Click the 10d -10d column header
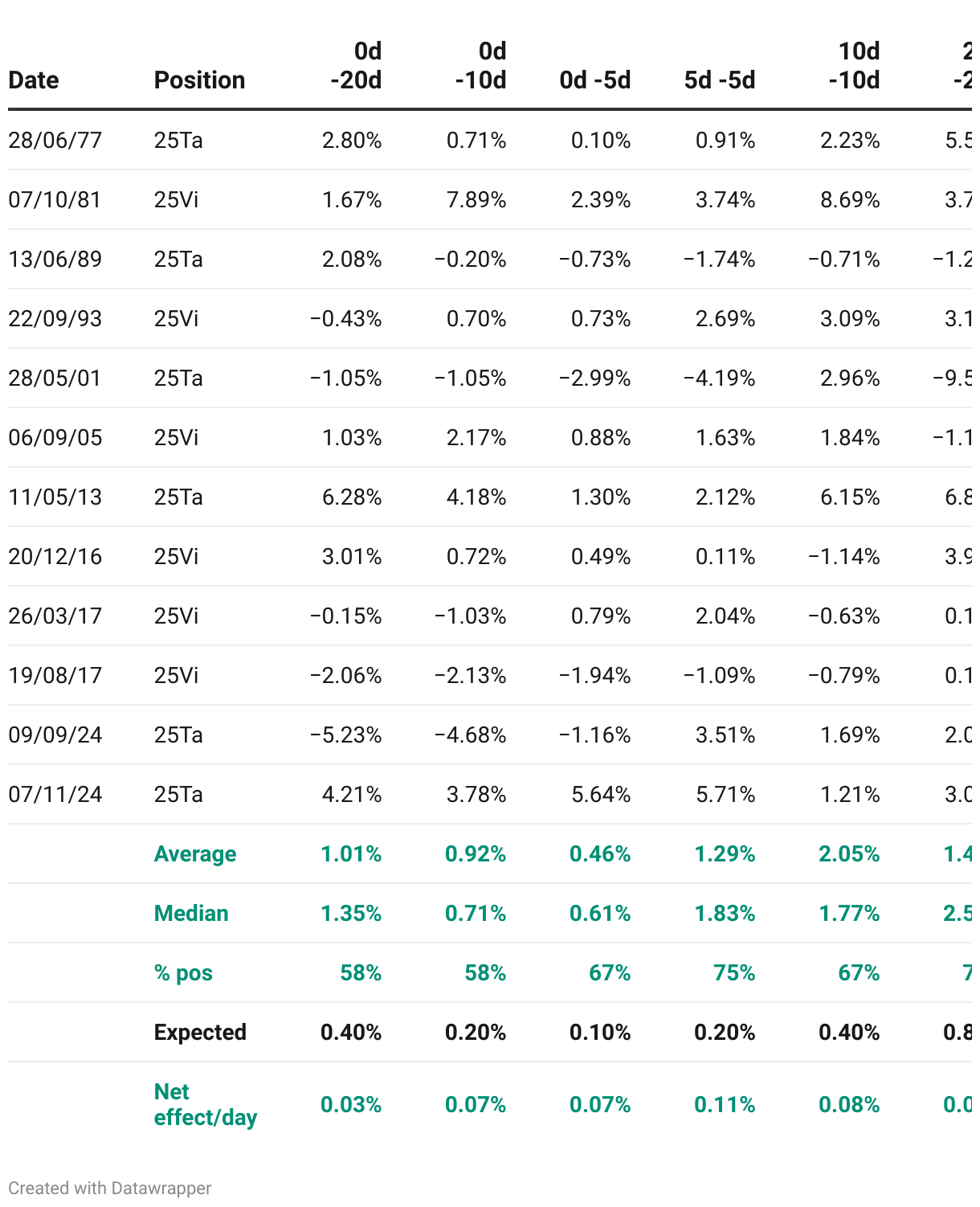980x1207 pixels. pos(855,66)
